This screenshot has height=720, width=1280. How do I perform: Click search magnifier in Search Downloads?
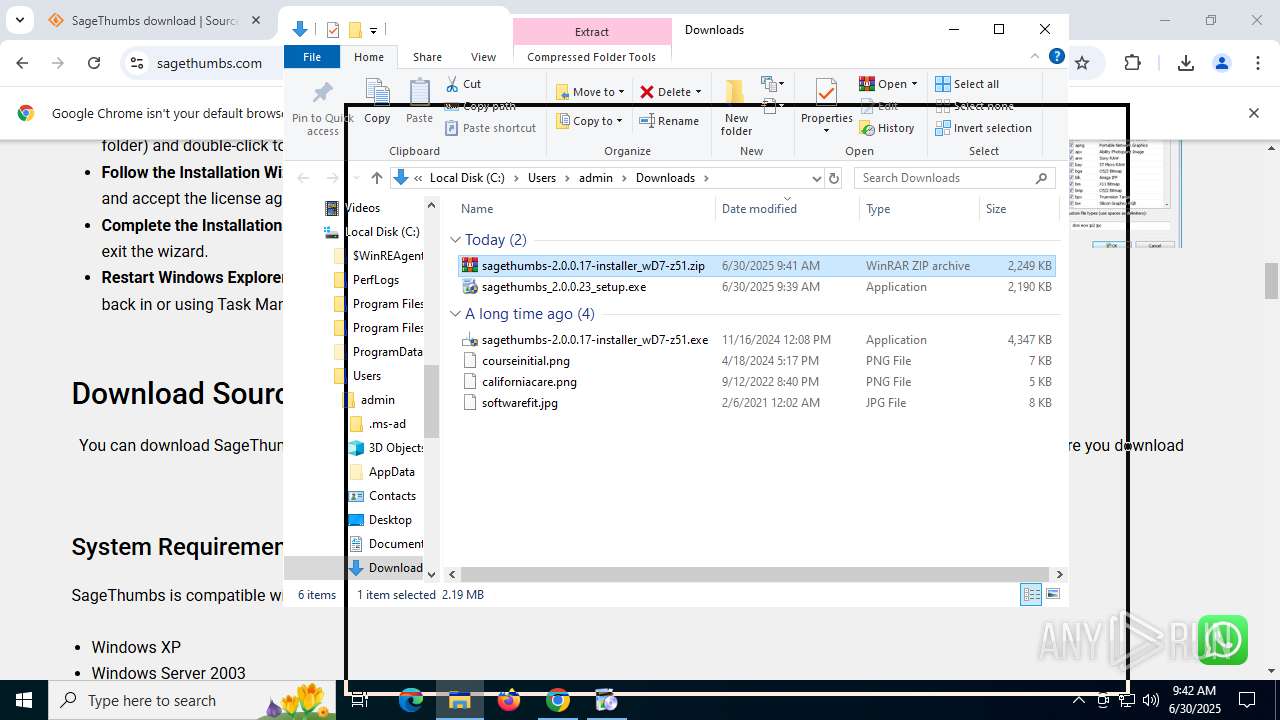1041,178
